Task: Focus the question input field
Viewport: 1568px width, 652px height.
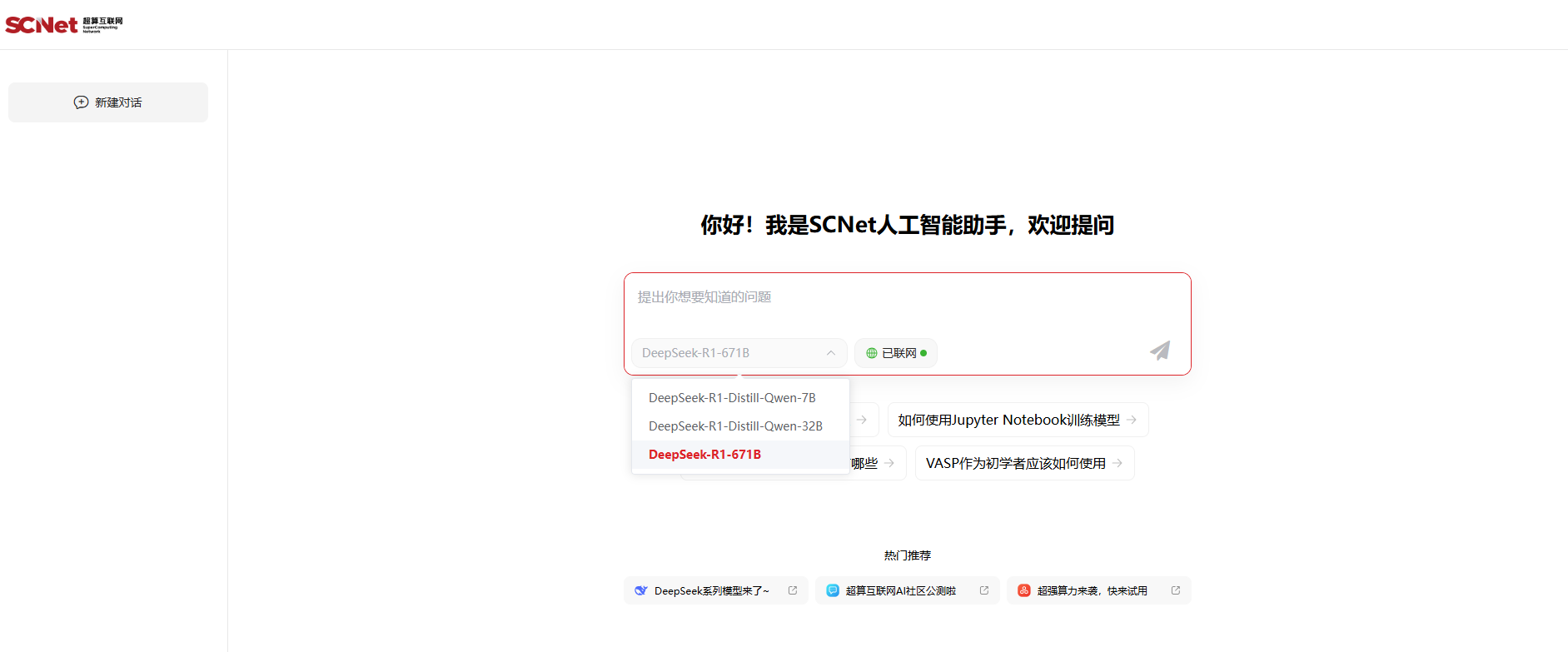Action: click(907, 297)
